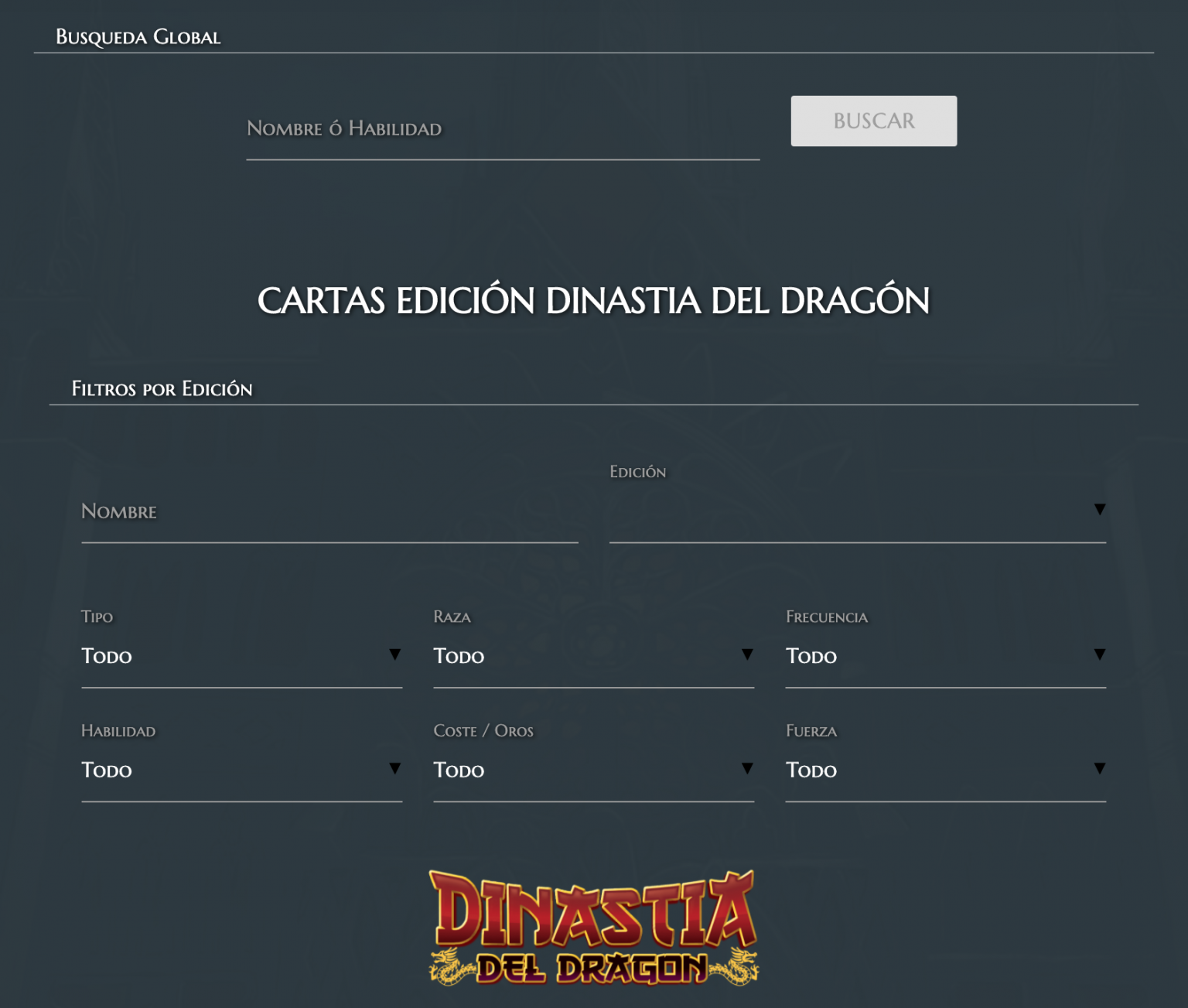Click the Fuerza dropdown arrow

[x=1099, y=768]
